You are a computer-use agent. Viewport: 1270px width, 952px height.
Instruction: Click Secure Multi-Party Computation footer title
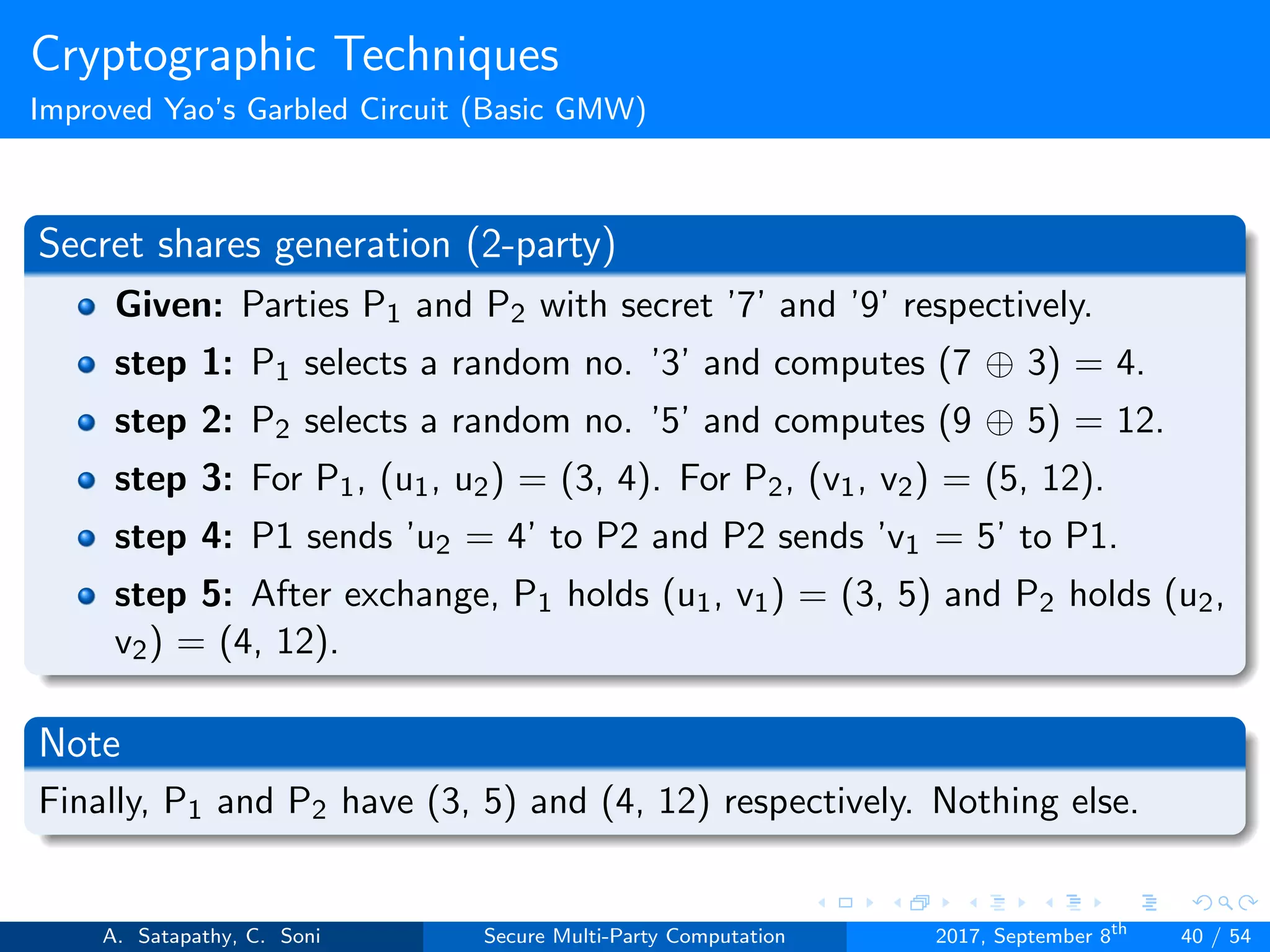point(634,936)
